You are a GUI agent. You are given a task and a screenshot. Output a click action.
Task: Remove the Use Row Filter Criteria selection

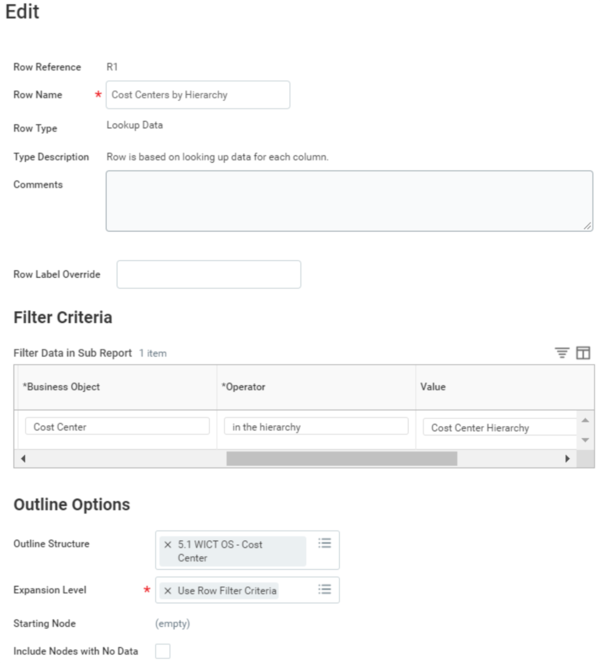pyautogui.click(x=168, y=591)
